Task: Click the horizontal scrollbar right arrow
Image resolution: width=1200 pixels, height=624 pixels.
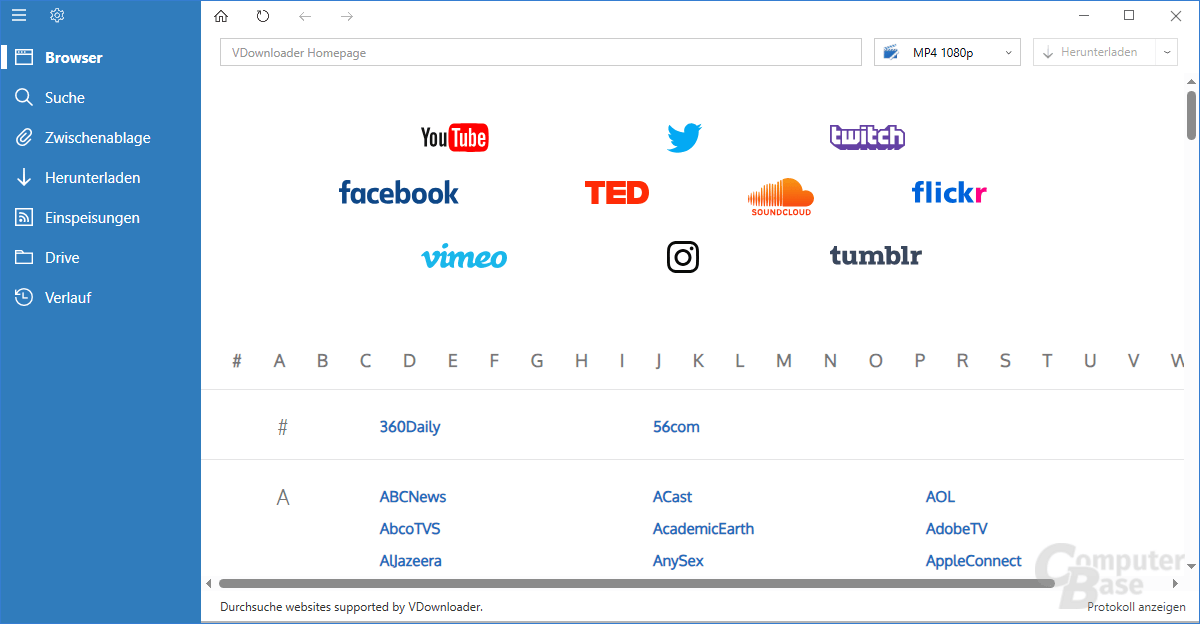Action: 1175,583
